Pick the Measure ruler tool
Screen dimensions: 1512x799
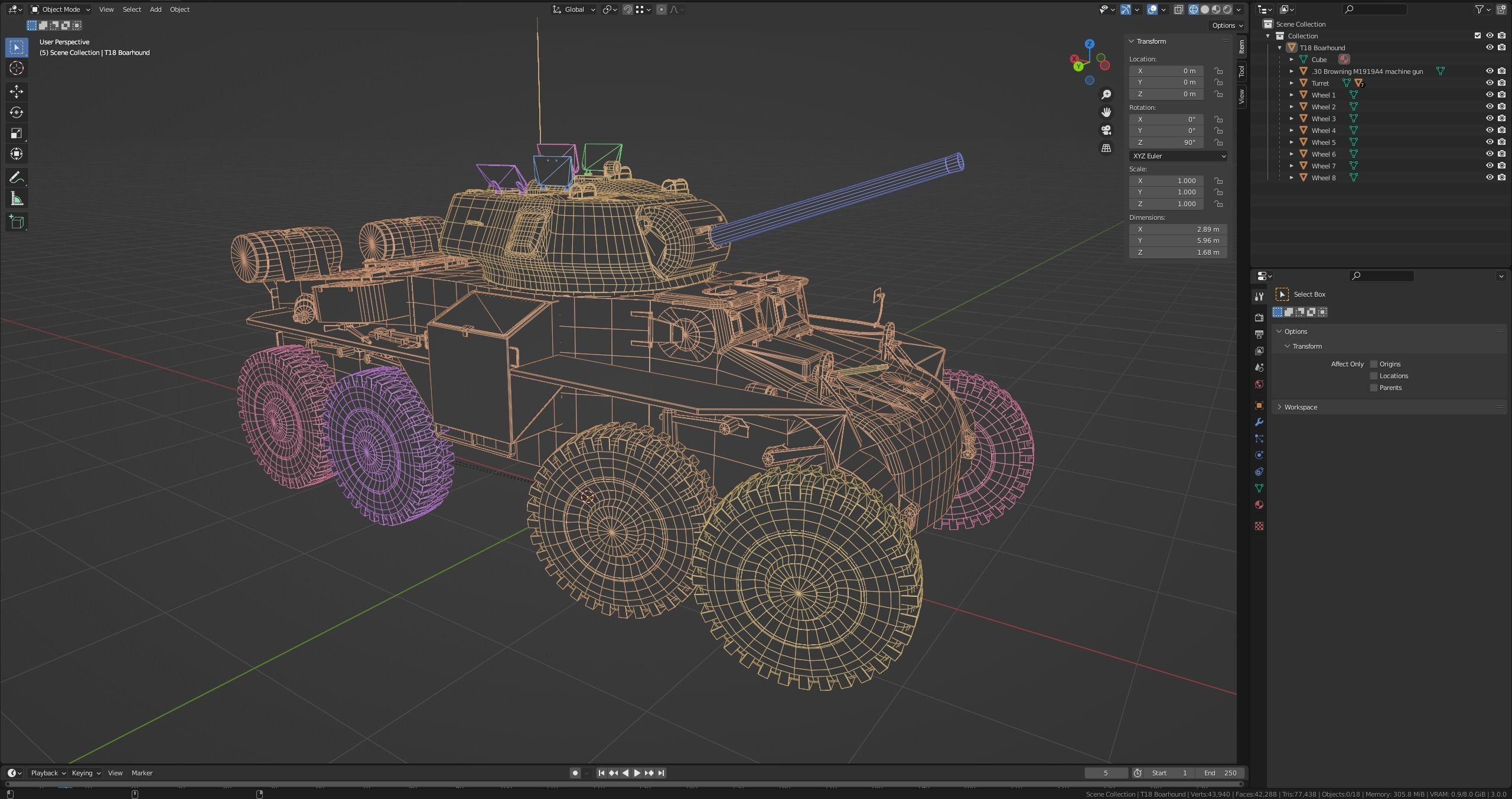(17, 199)
